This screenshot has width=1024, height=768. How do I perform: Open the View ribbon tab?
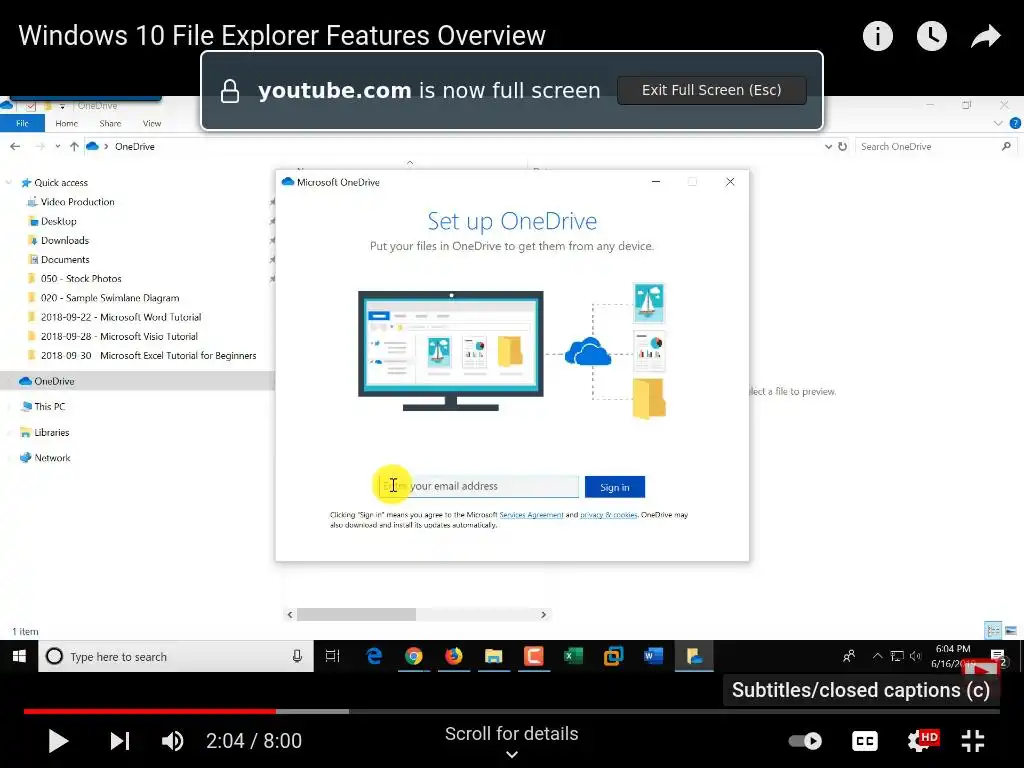click(x=152, y=123)
